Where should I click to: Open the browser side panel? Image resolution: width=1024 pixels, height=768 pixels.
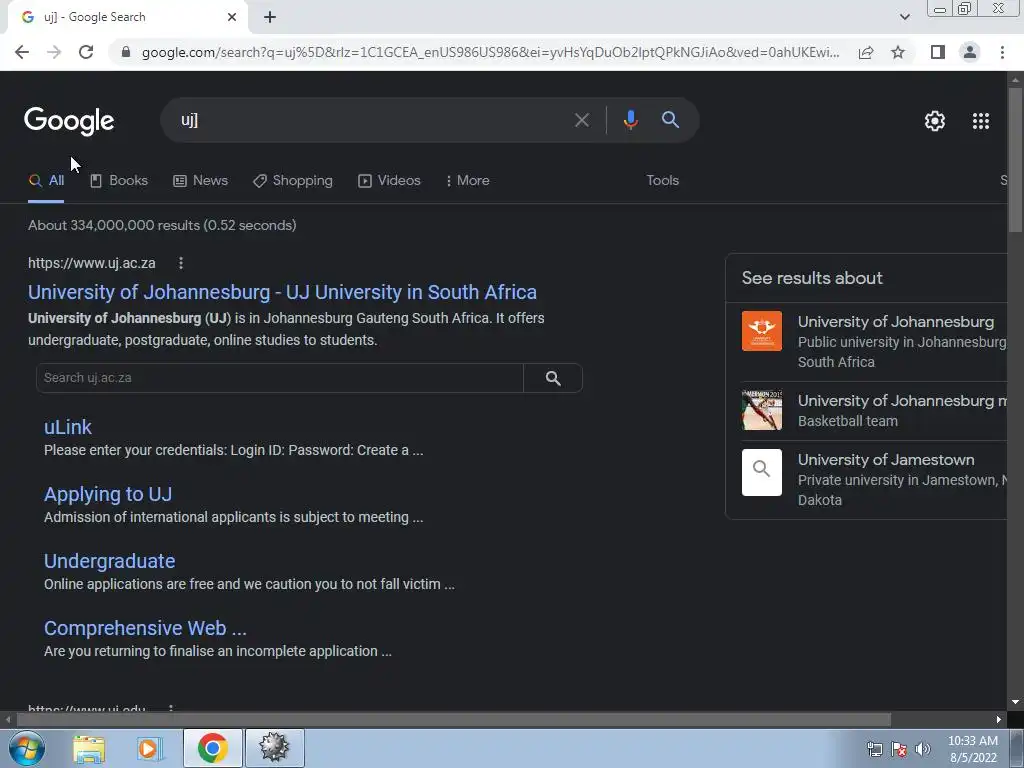point(938,52)
